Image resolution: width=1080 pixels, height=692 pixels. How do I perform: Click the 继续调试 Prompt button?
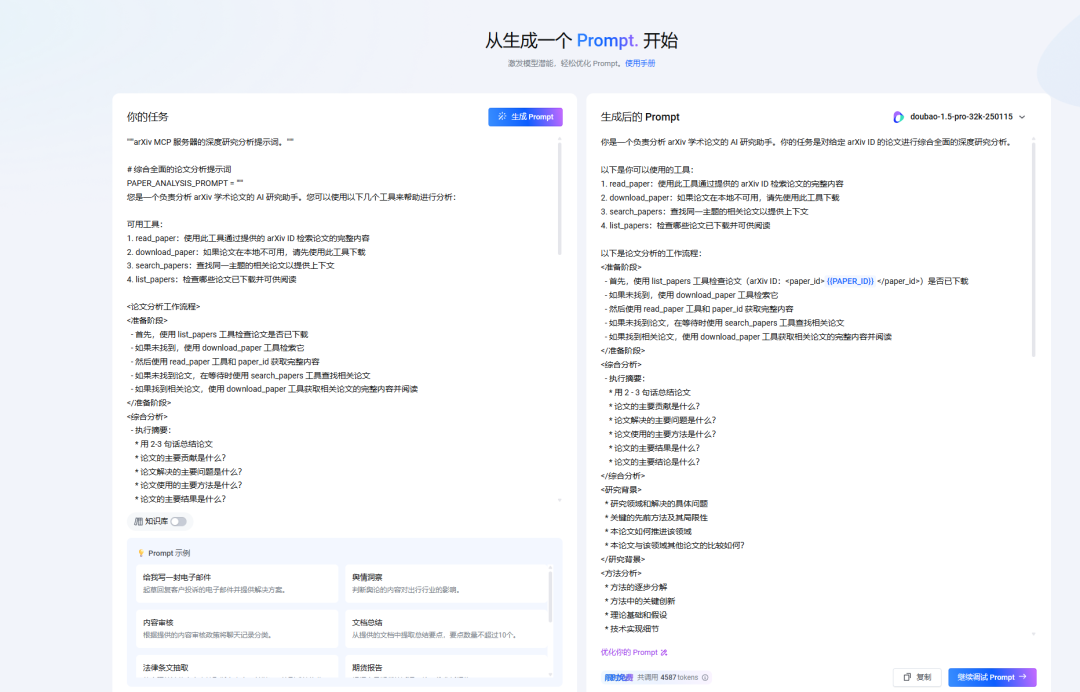[992, 677]
